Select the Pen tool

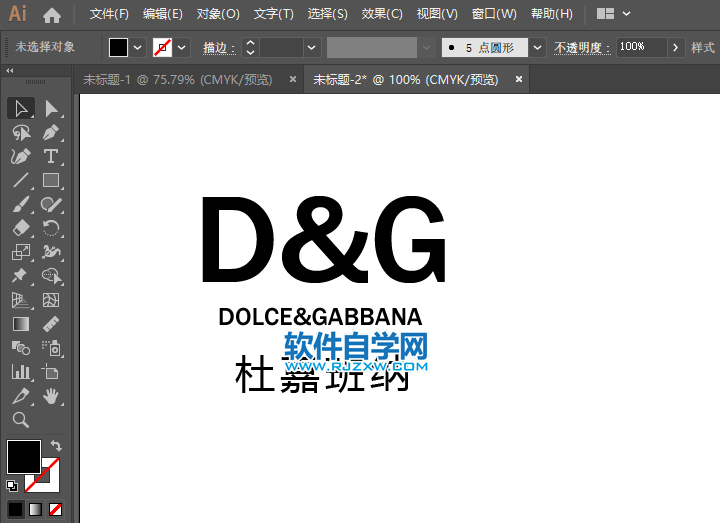click(x=51, y=133)
